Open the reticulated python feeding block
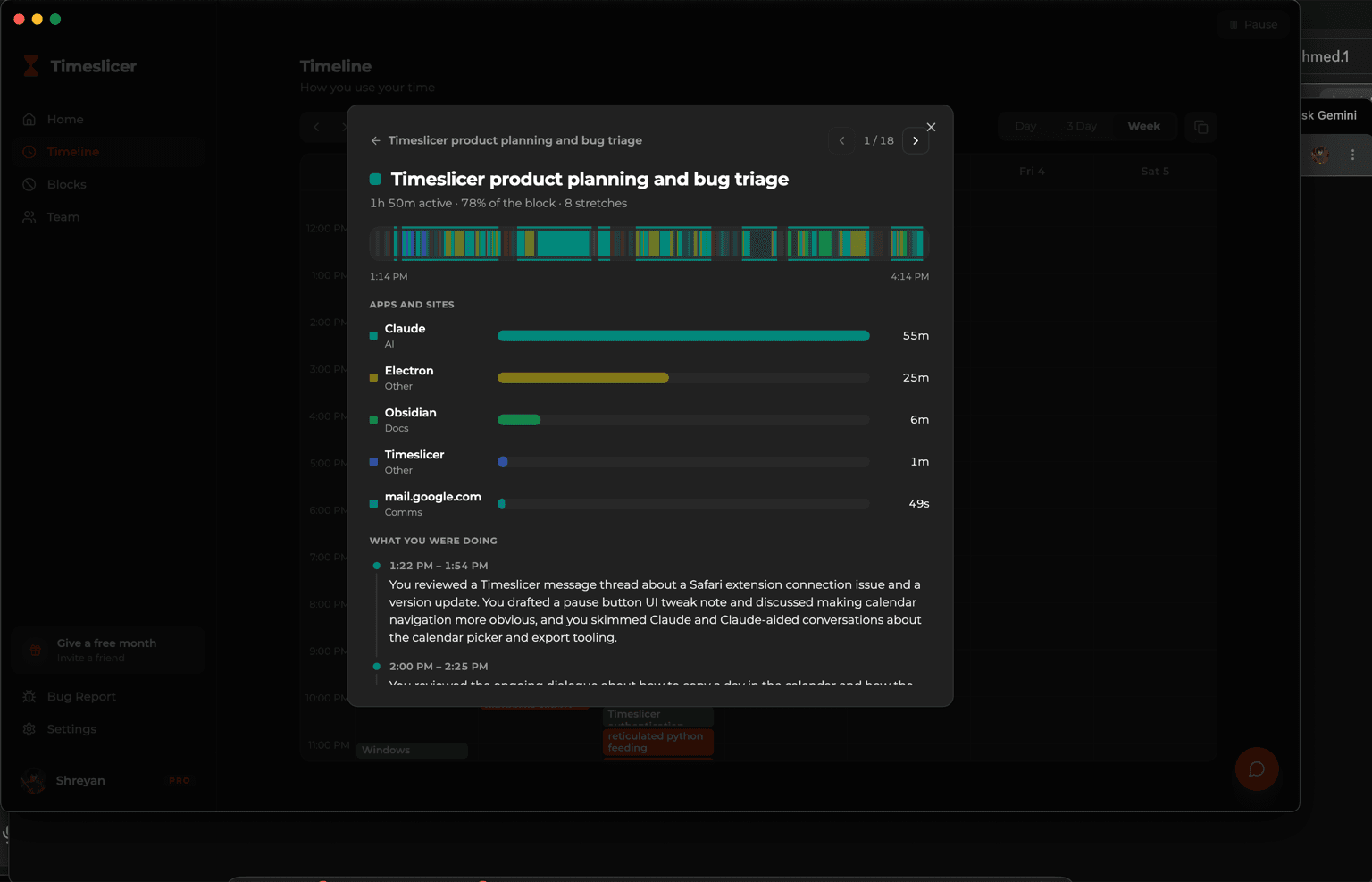Image resolution: width=1372 pixels, height=882 pixels. point(658,743)
